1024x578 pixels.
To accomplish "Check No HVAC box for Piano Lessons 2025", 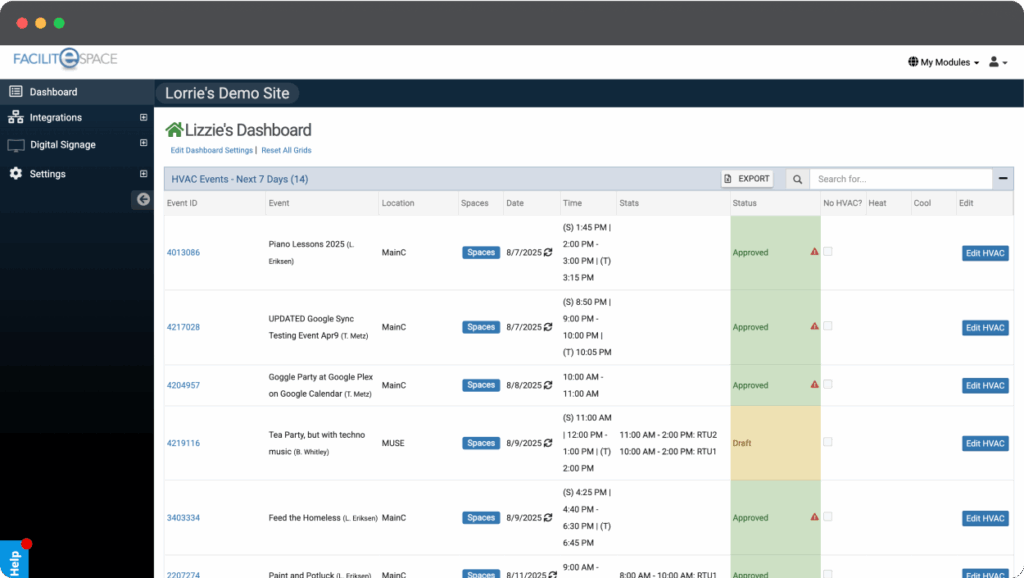I will 827,252.
